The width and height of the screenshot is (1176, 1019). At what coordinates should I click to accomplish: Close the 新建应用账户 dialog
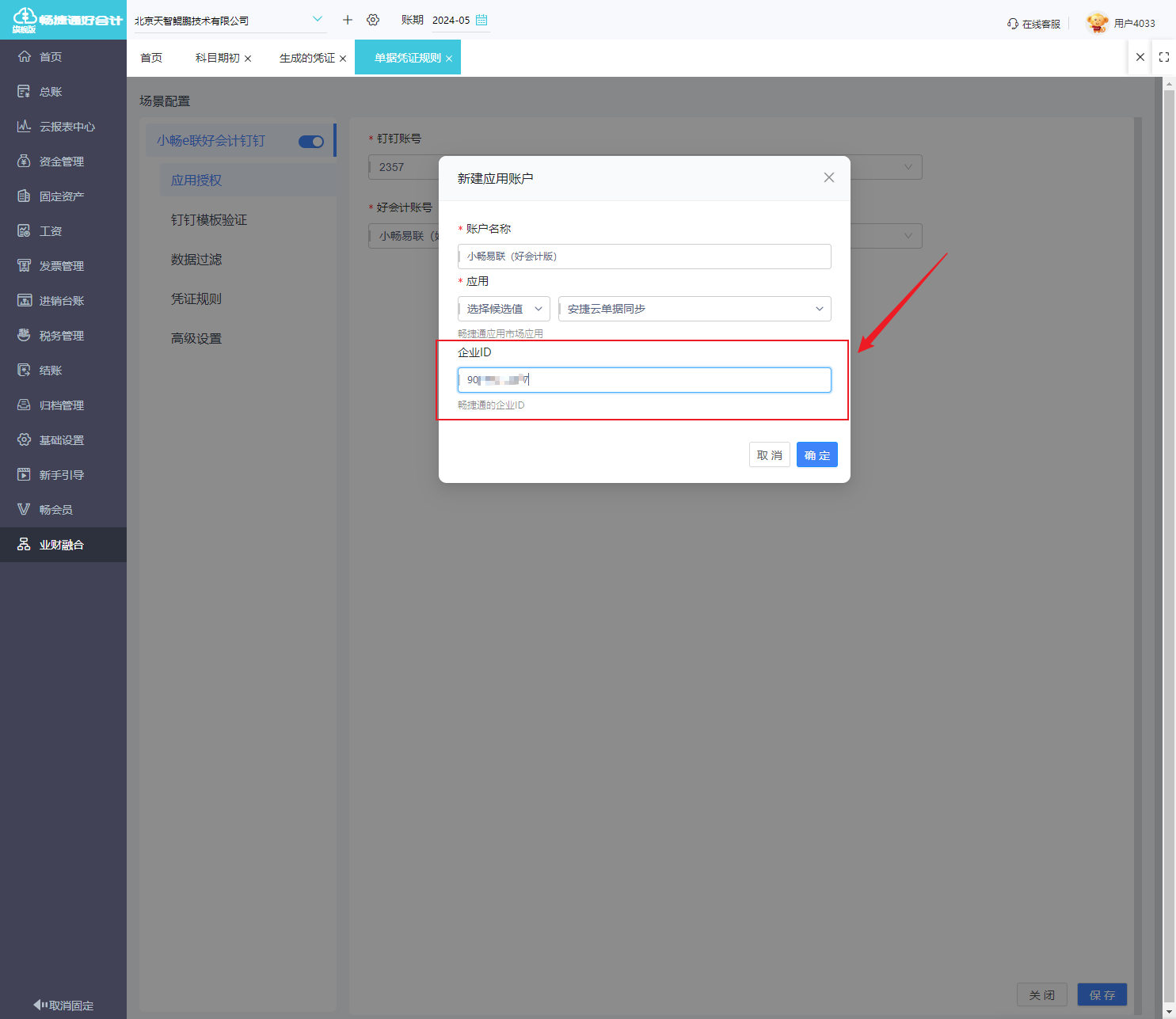(829, 177)
